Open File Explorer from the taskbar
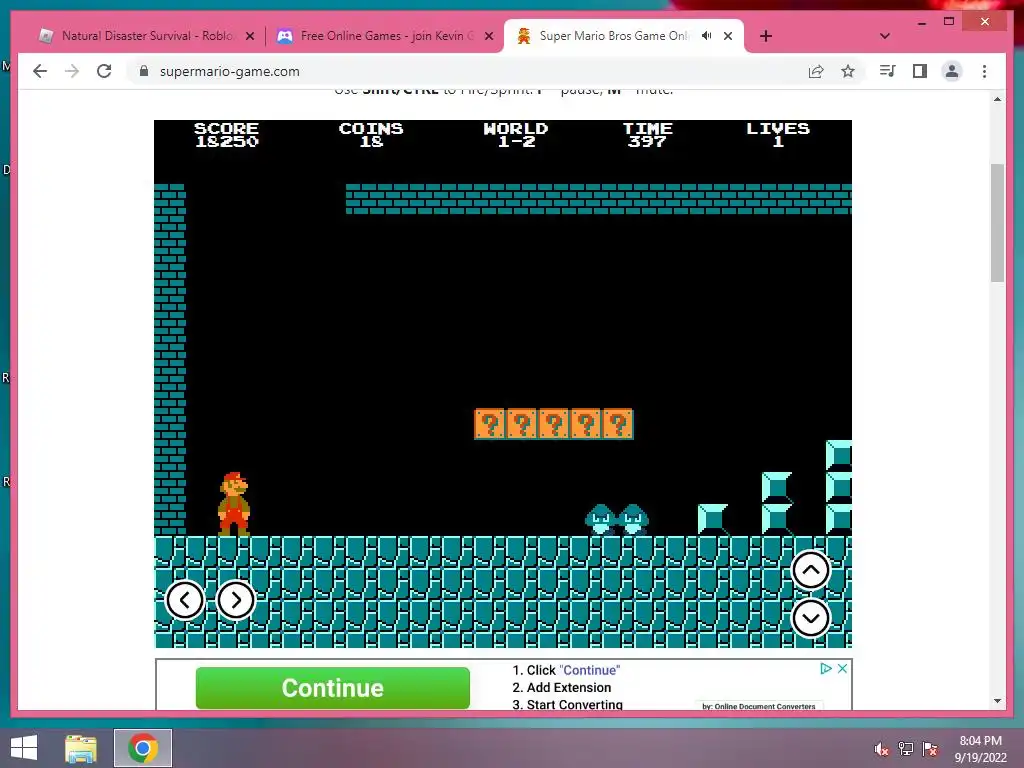The image size is (1024, 768). tap(81, 748)
